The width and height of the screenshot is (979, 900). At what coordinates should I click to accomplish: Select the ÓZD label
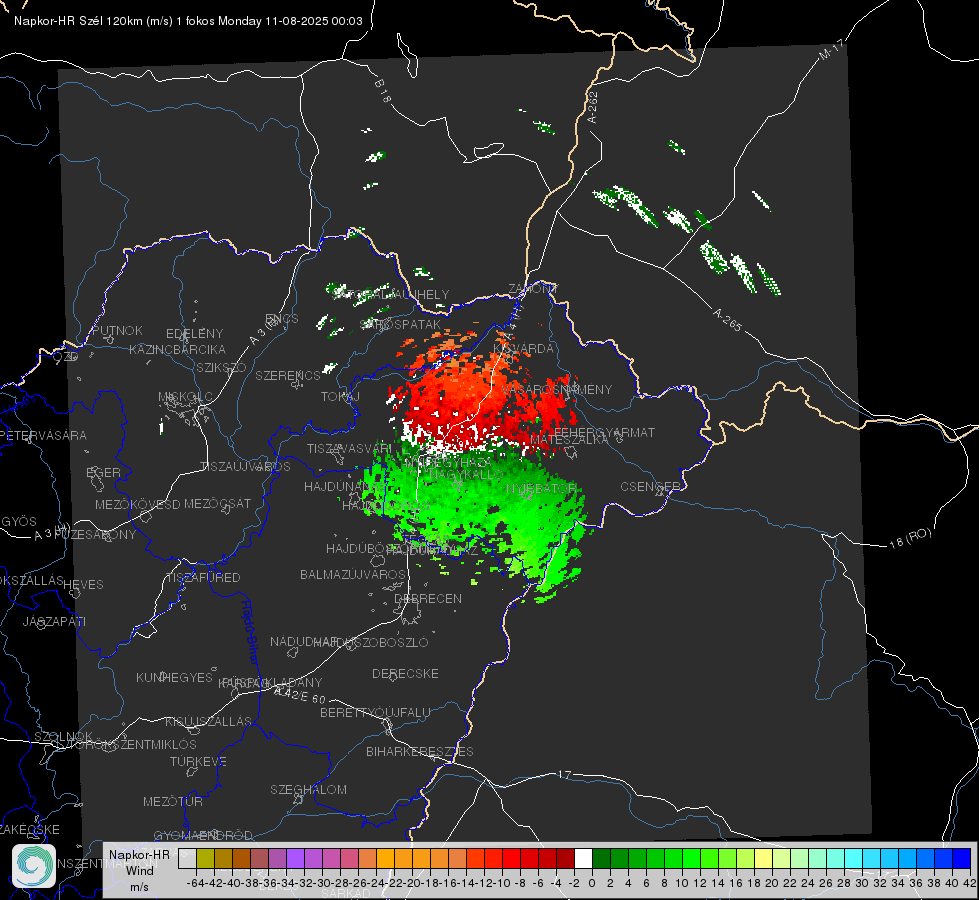point(66,356)
